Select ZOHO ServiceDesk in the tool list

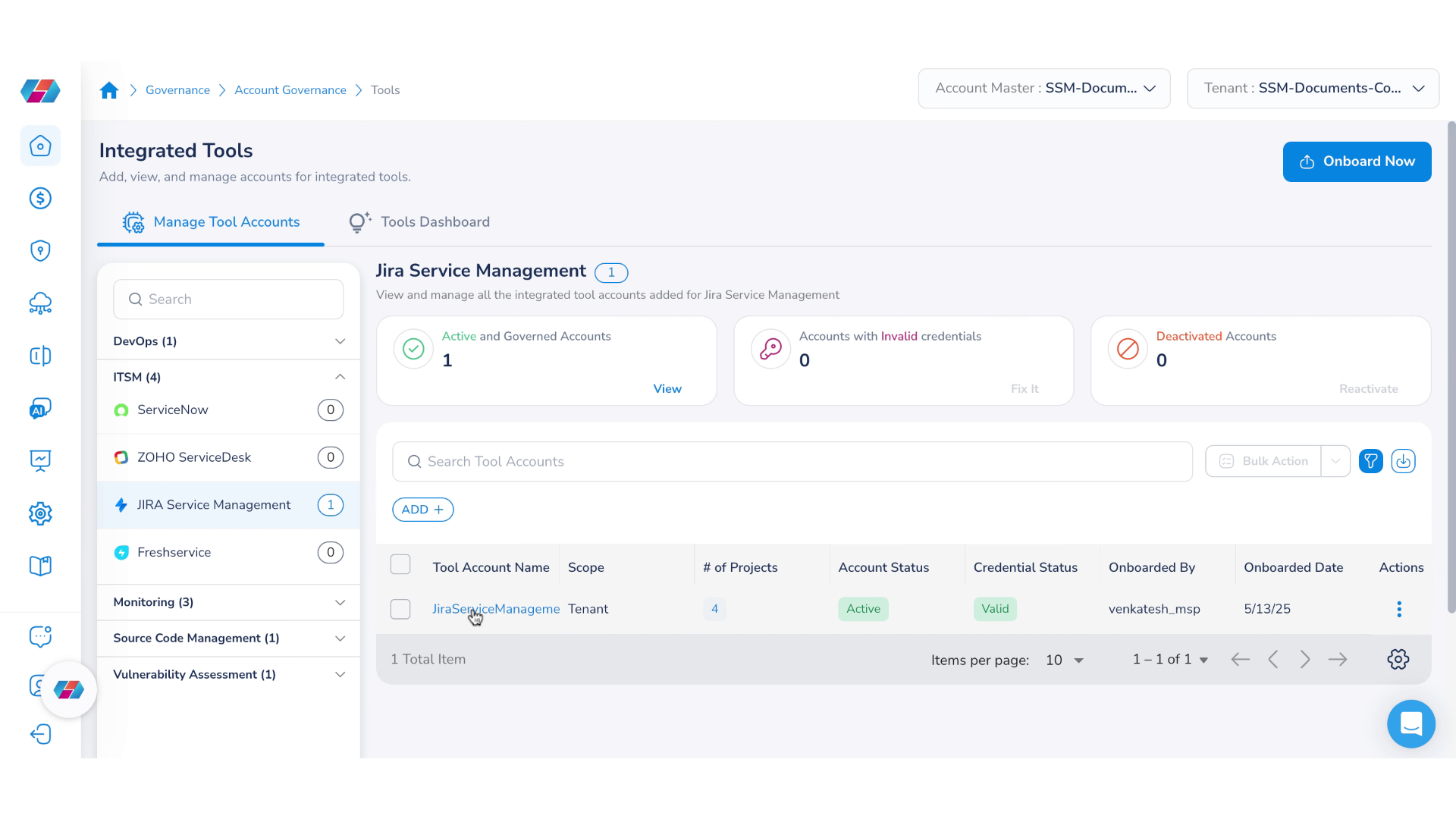[x=228, y=457]
